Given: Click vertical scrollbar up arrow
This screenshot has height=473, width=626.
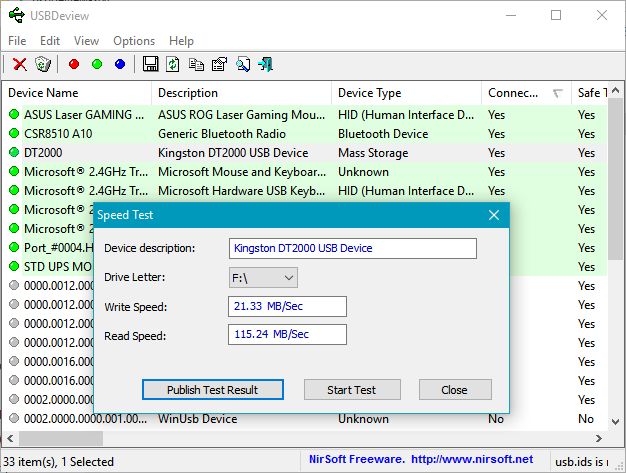Looking at the screenshot, I should click(x=615, y=91).
